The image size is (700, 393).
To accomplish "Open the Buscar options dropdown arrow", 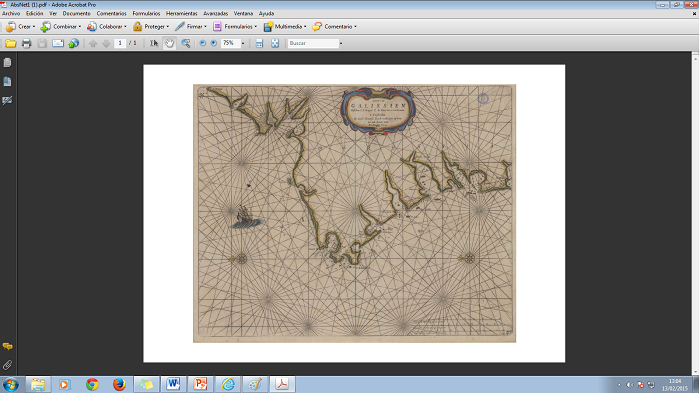I will 341,43.
